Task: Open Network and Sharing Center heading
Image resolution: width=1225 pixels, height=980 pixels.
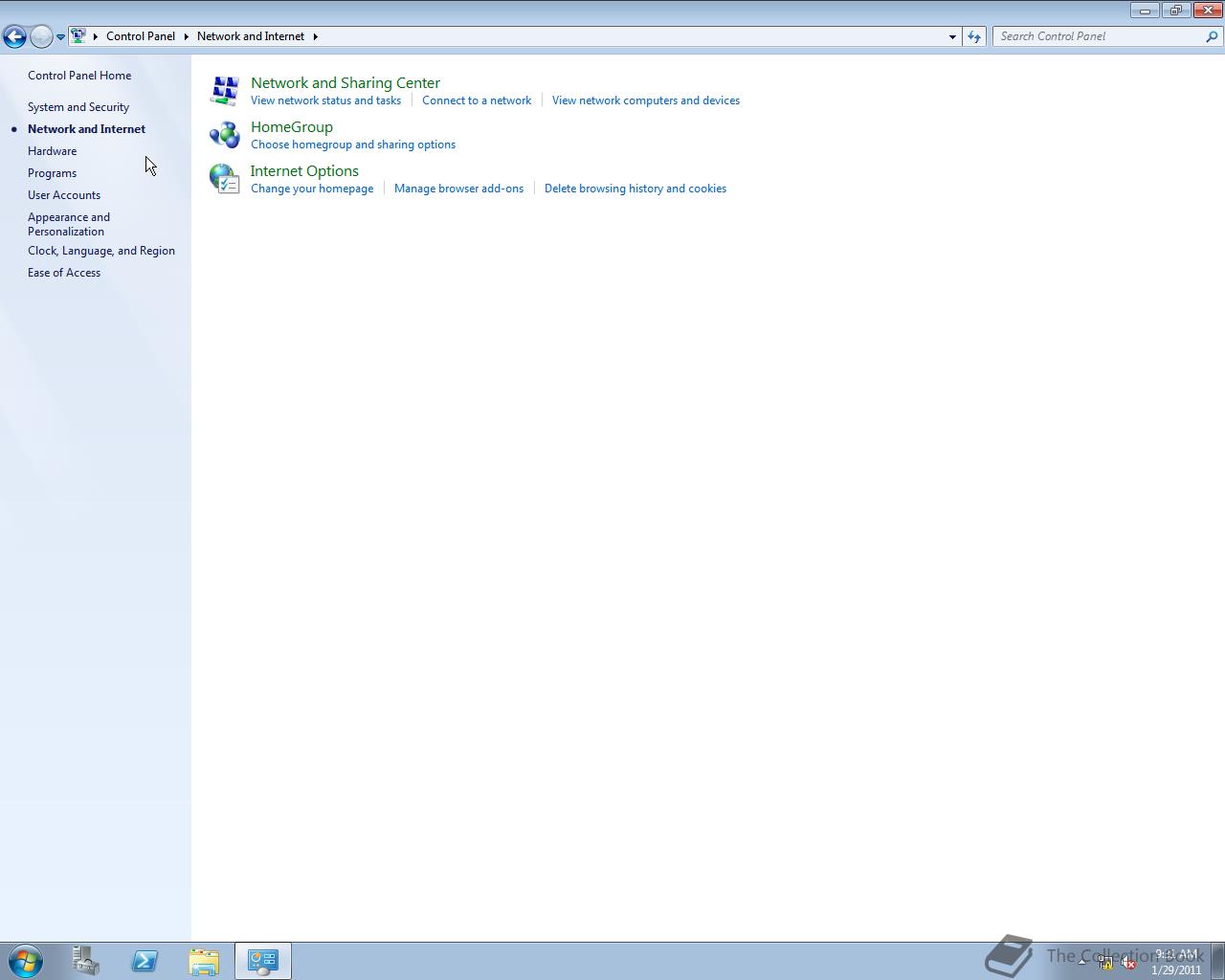Action: click(x=345, y=83)
